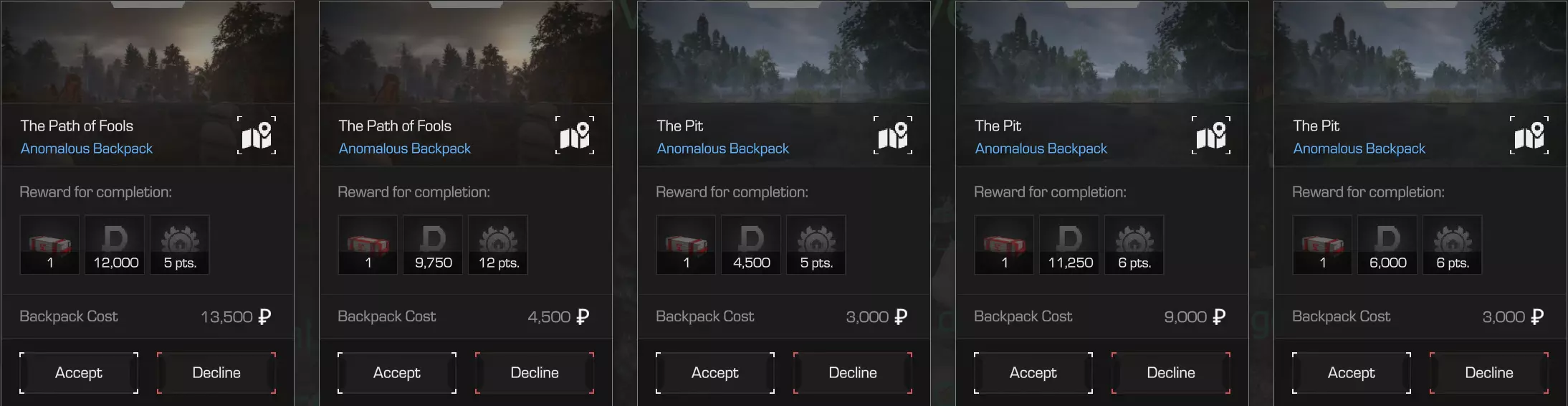Viewport: 1568px width, 406px height.
Task: Click Anomalous Backpack link on 13,500-cost card
Action: (87, 148)
